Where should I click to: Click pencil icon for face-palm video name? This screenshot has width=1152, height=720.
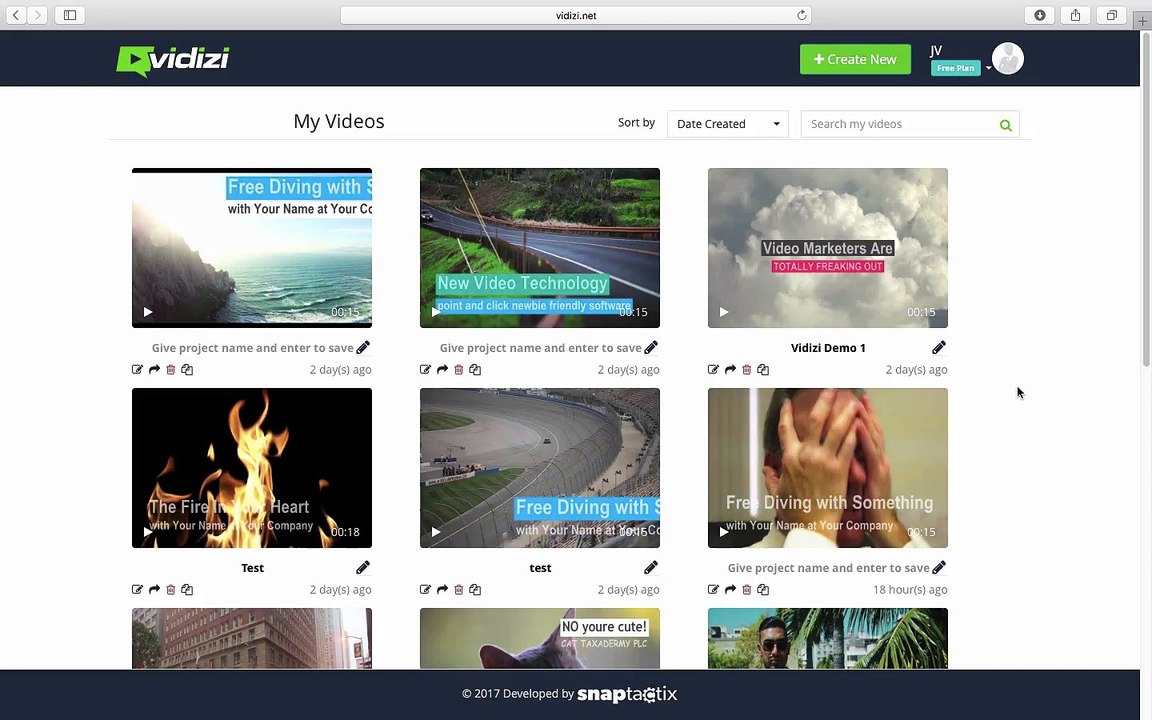coord(939,567)
